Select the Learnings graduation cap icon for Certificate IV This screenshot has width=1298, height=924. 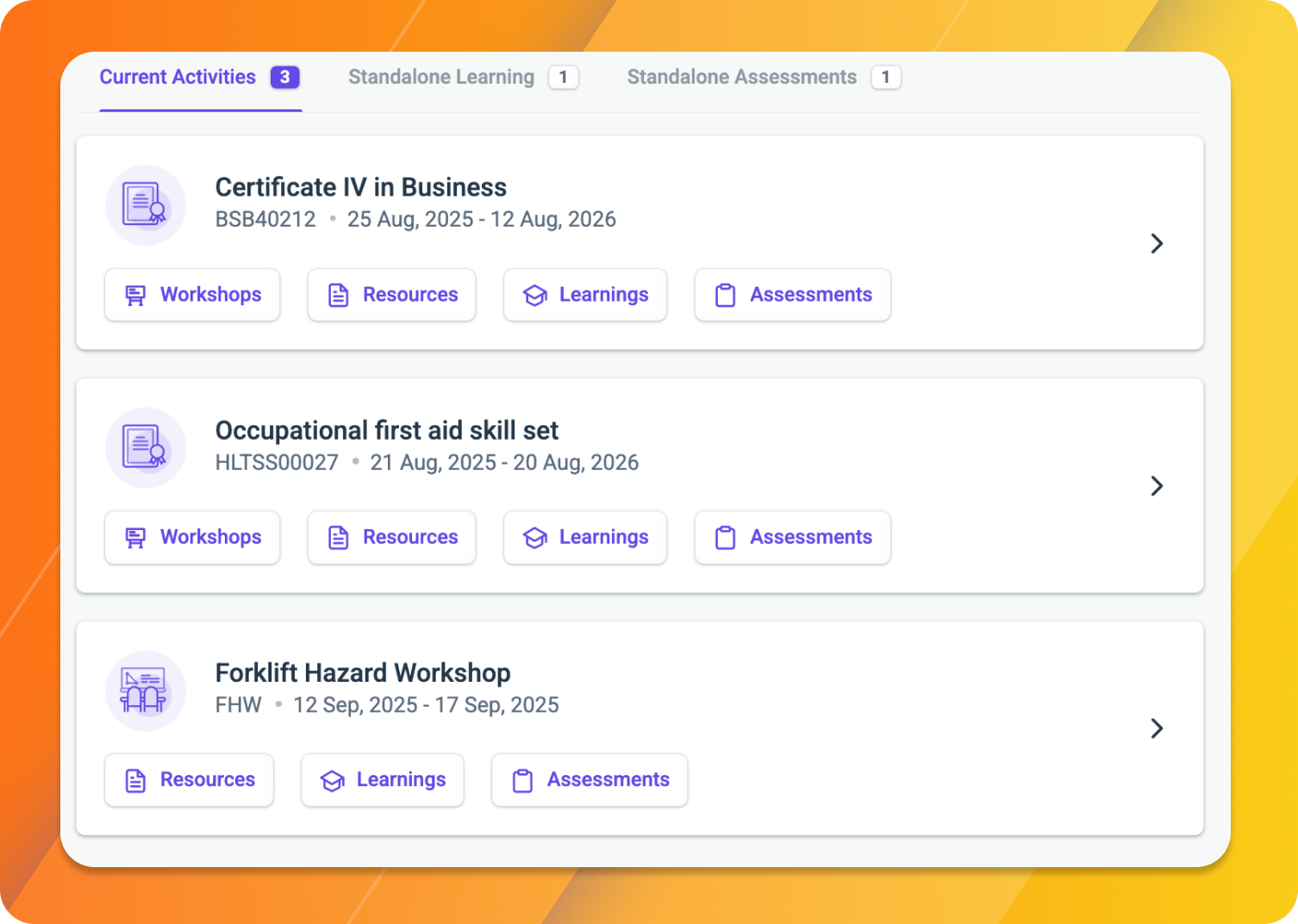click(x=535, y=295)
